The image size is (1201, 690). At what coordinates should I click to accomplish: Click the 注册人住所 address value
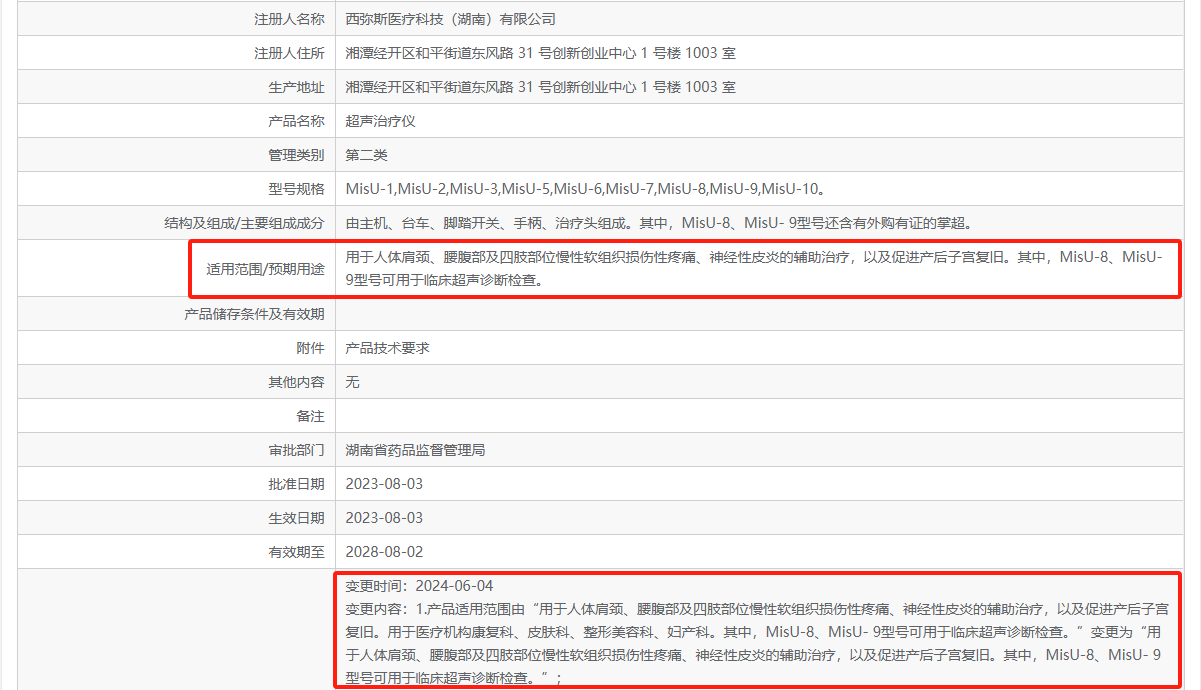540,53
